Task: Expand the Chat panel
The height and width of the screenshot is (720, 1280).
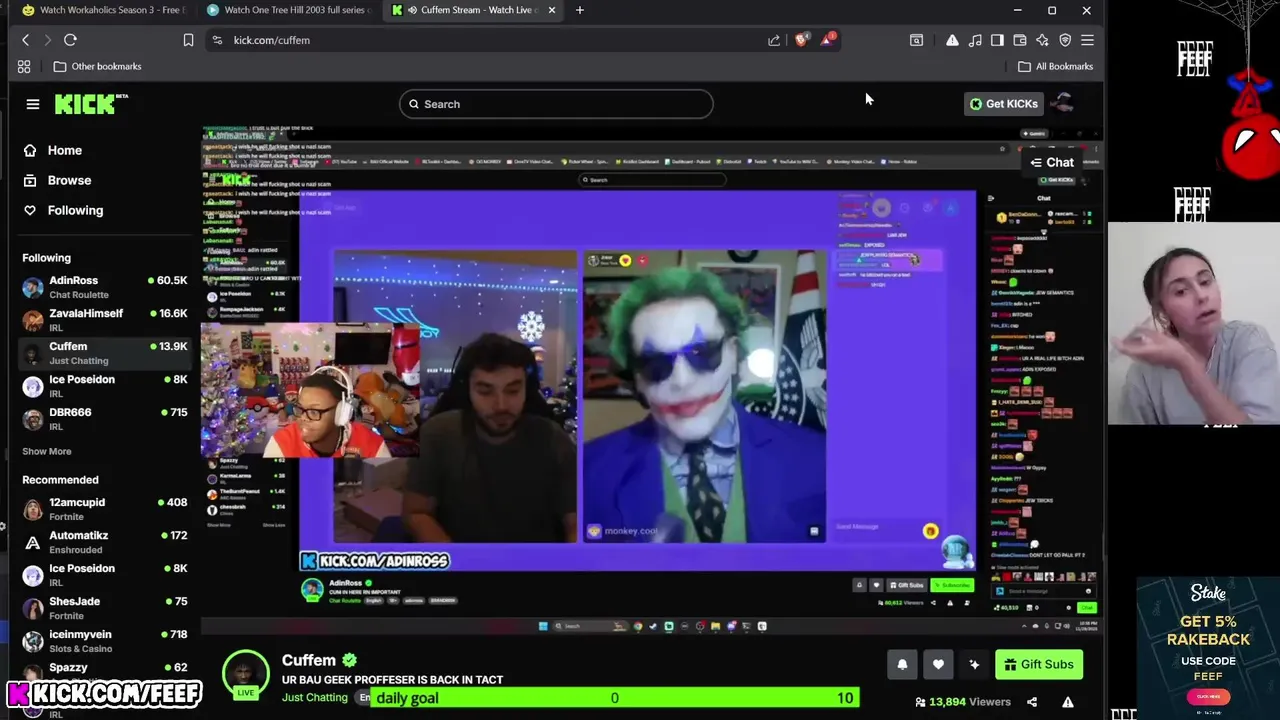Action: (1053, 162)
